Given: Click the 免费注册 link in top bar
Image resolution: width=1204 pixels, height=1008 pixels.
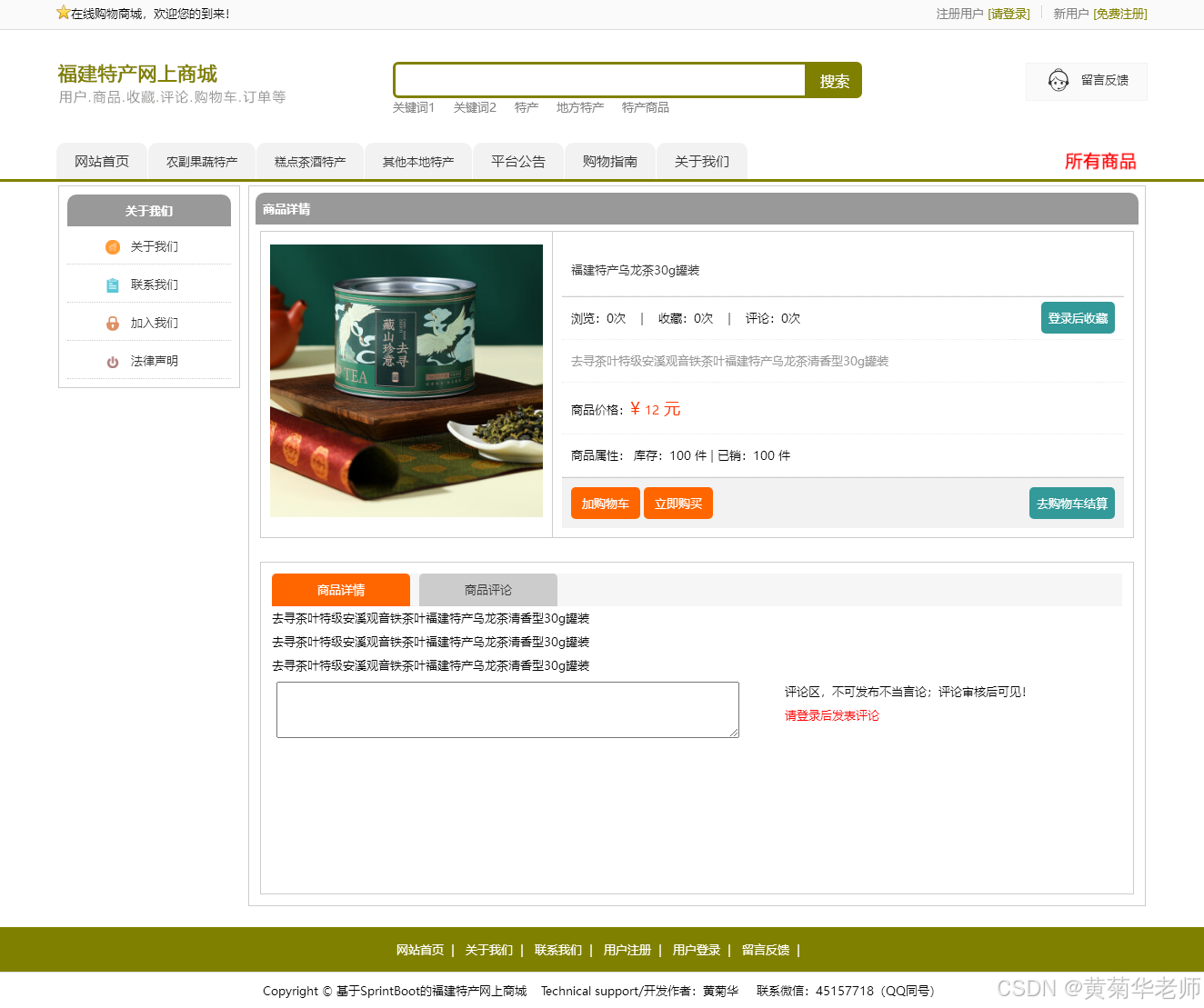Looking at the screenshot, I should click(x=1120, y=14).
